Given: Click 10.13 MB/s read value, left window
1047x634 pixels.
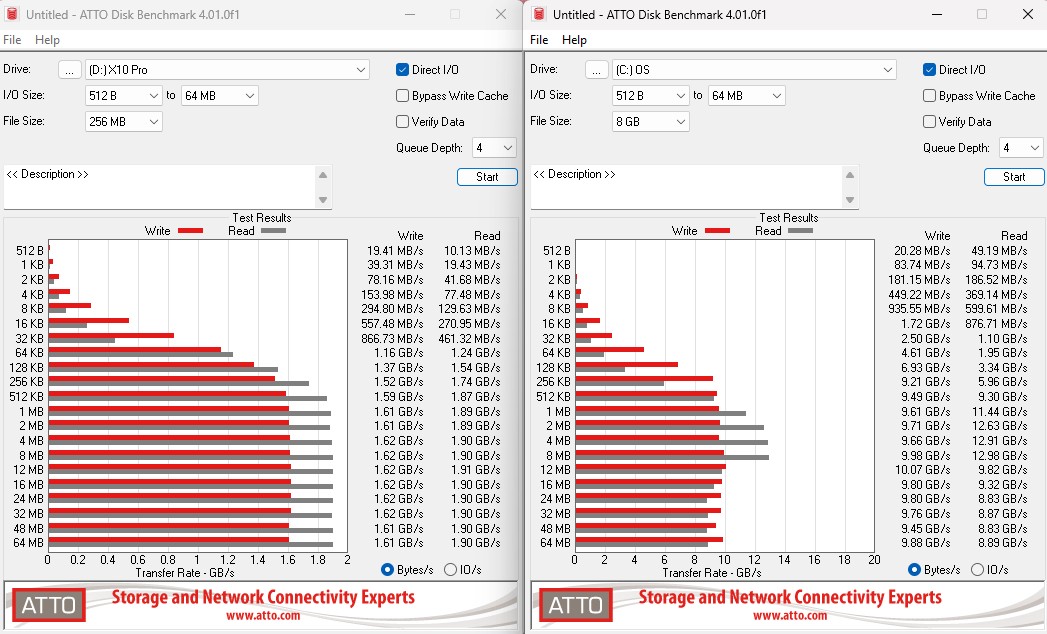Looking at the screenshot, I should tap(472, 251).
